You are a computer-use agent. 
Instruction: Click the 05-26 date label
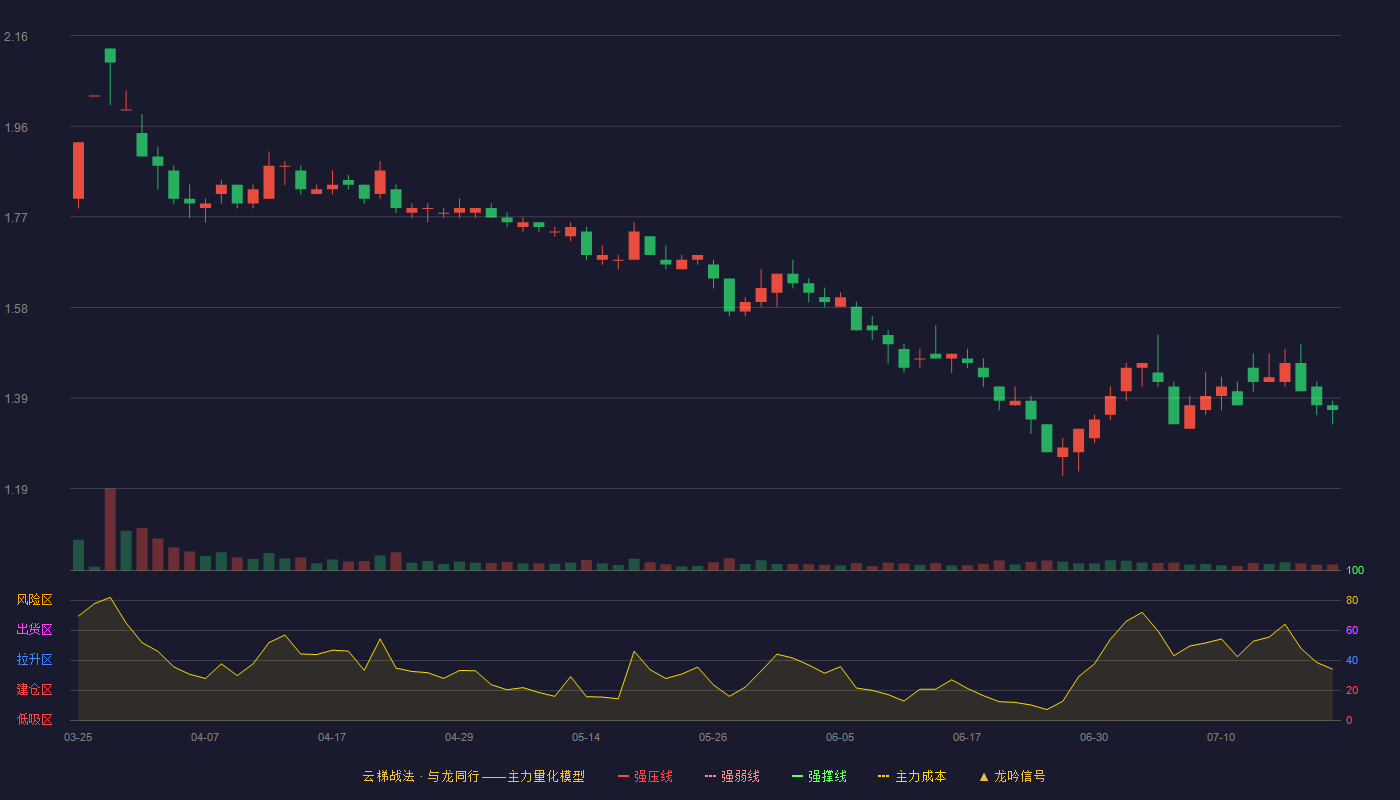(x=713, y=737)
